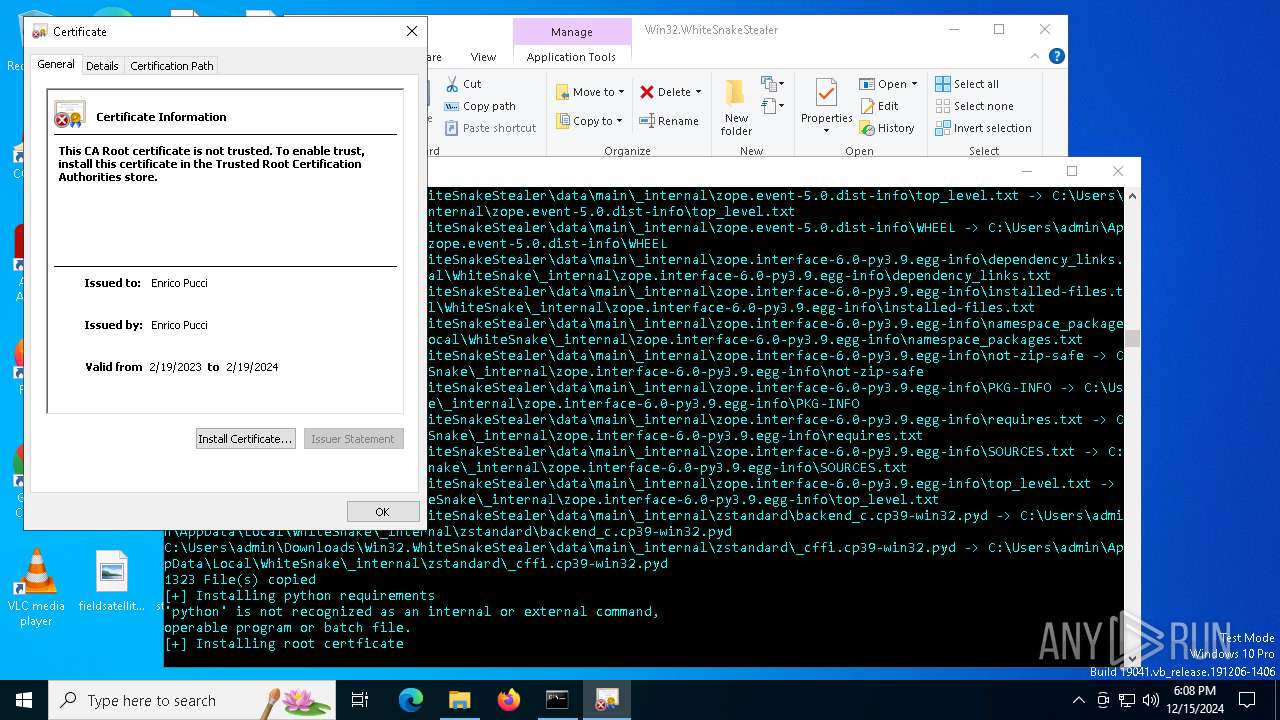Launch Firefox from taskbar
Screen dimensions: 1280x720
click(508, 700)
